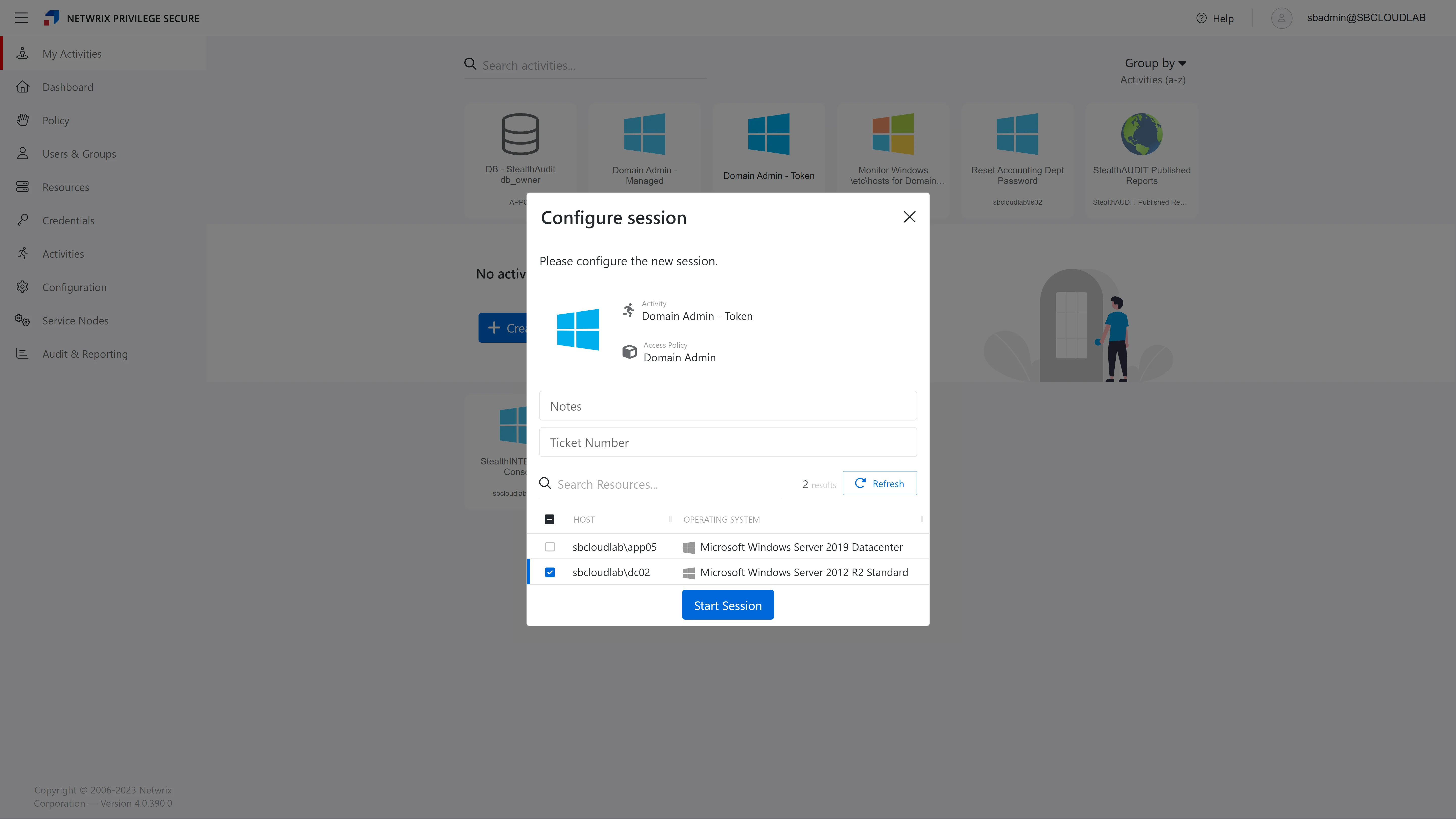Toggle the select-all host checkbox
The image size is (1456, 819).
550,520
